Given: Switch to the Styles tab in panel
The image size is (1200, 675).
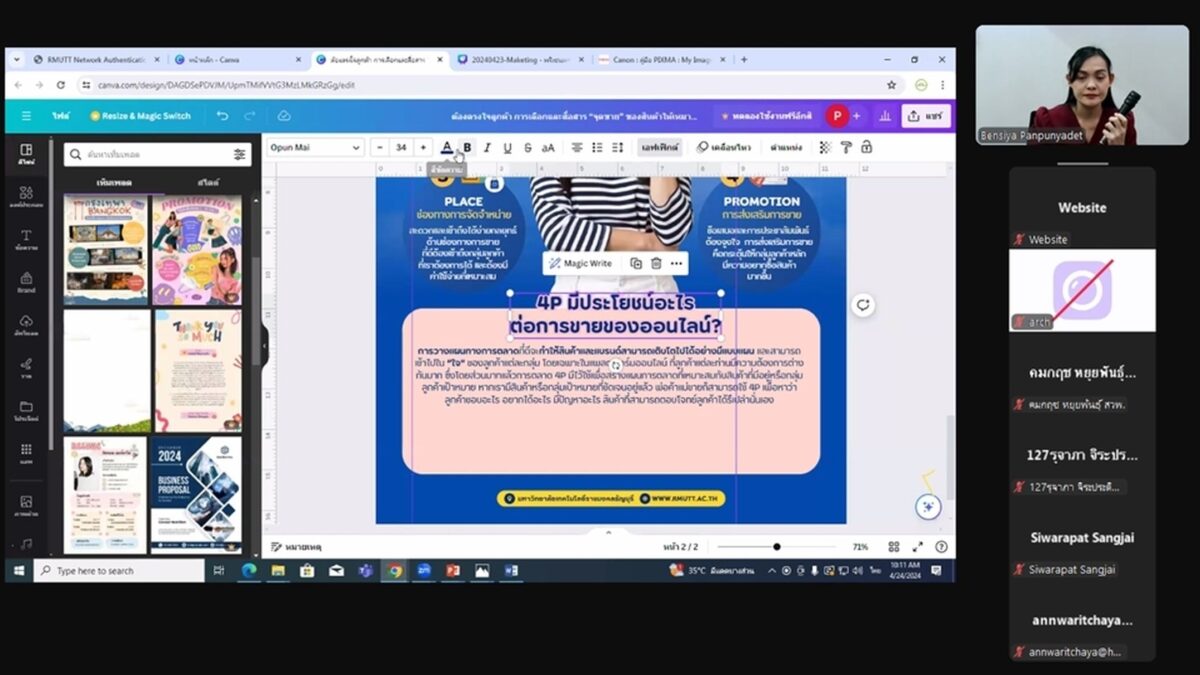Looking at the screenshot, I should click(x=208, y=183).
